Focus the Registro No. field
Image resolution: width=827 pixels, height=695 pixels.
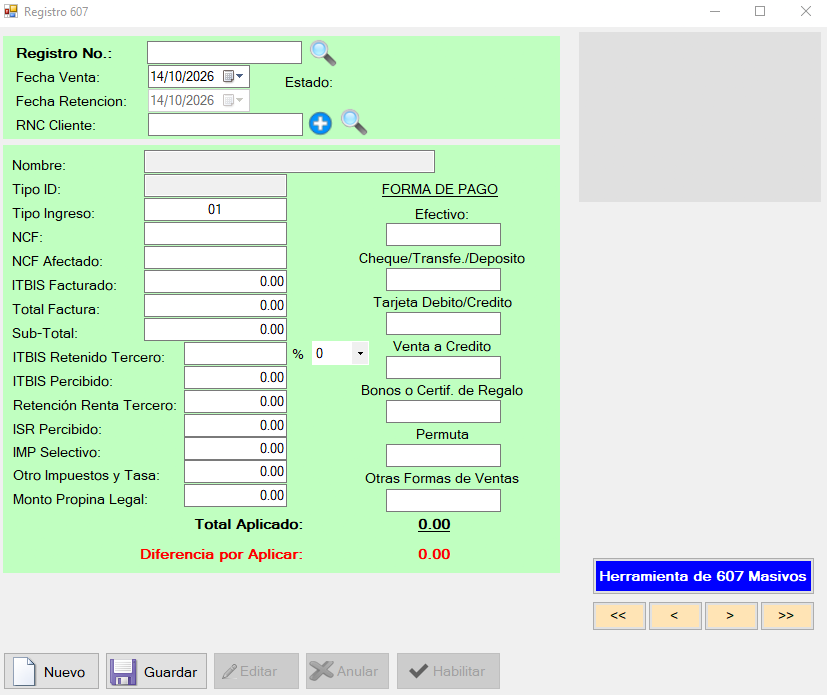point(224,53)
